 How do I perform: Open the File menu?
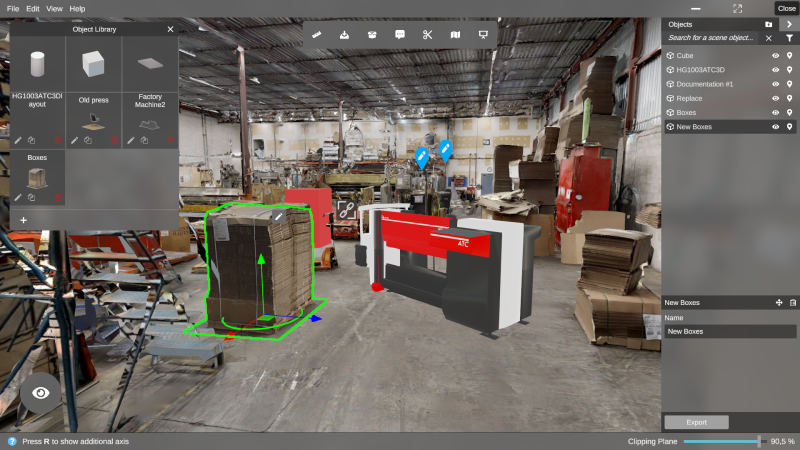(x=13, y=9)
